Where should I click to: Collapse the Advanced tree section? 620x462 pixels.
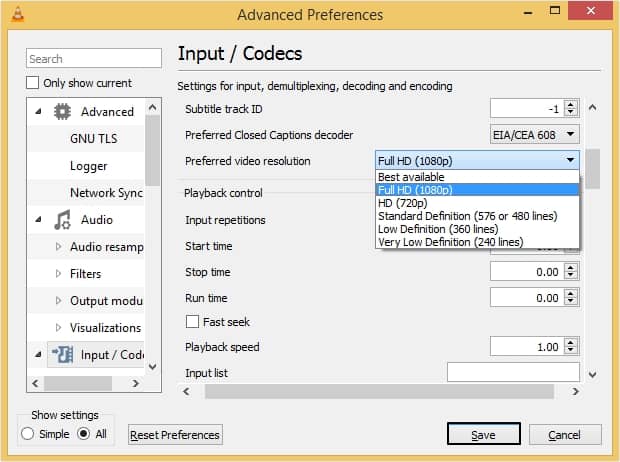pyautogui.click(x=38, y=112)
